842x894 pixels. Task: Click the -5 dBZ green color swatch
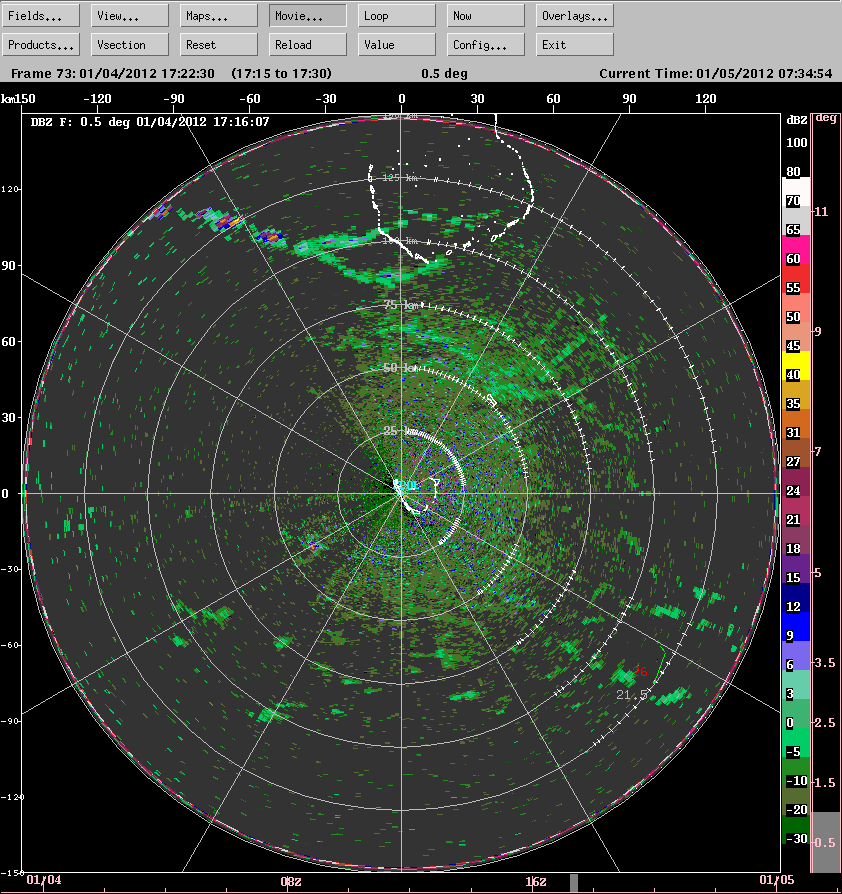[796, 742]
